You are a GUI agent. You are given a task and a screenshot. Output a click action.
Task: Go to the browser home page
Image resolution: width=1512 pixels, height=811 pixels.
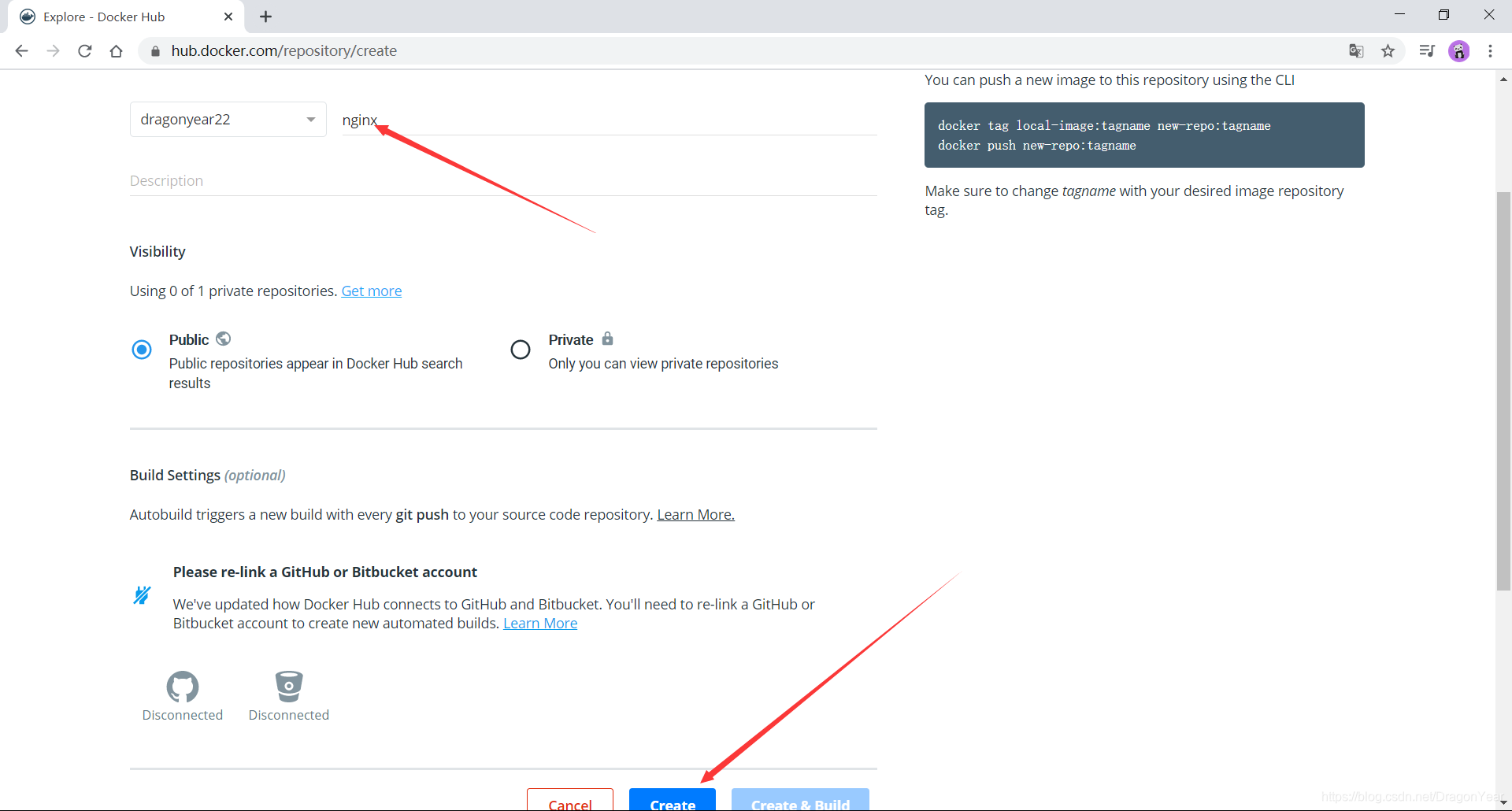(x=117, y=51)
